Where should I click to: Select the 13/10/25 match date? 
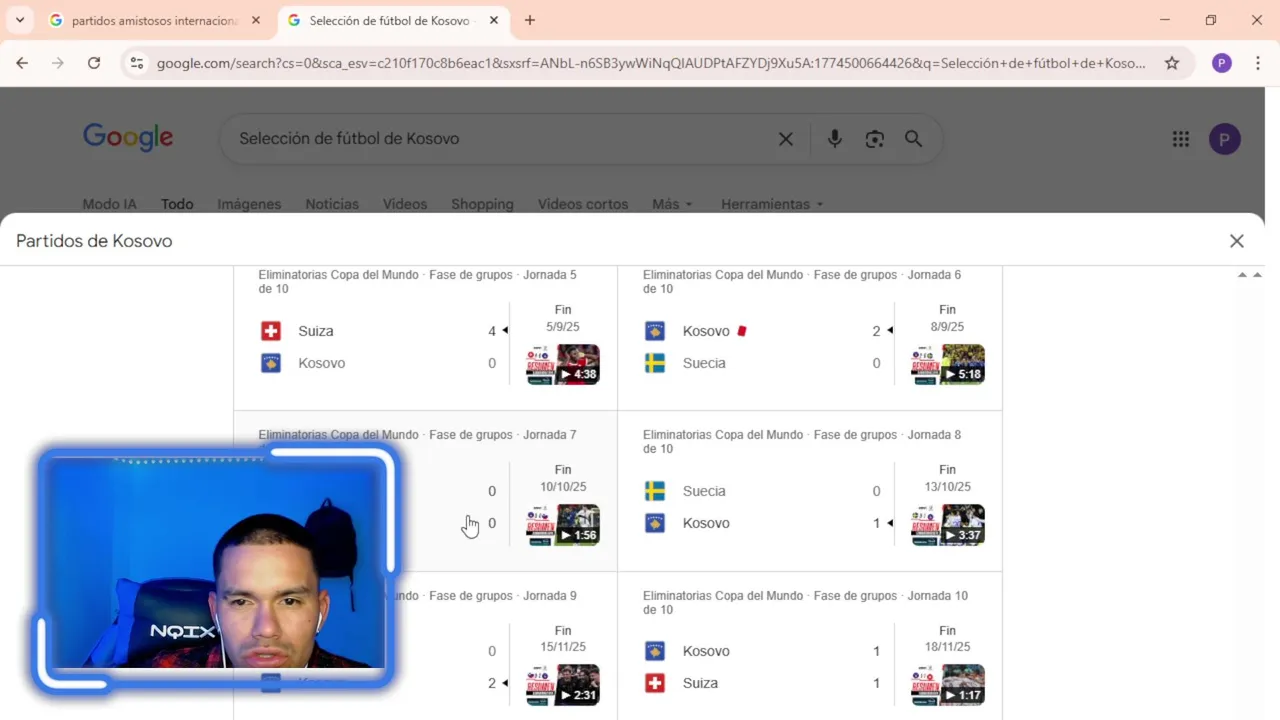[x=948, y=487]
